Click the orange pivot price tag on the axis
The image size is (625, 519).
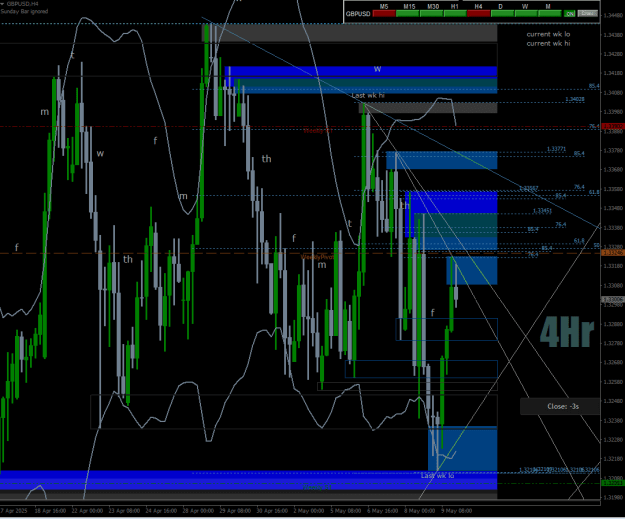(612, 253)
